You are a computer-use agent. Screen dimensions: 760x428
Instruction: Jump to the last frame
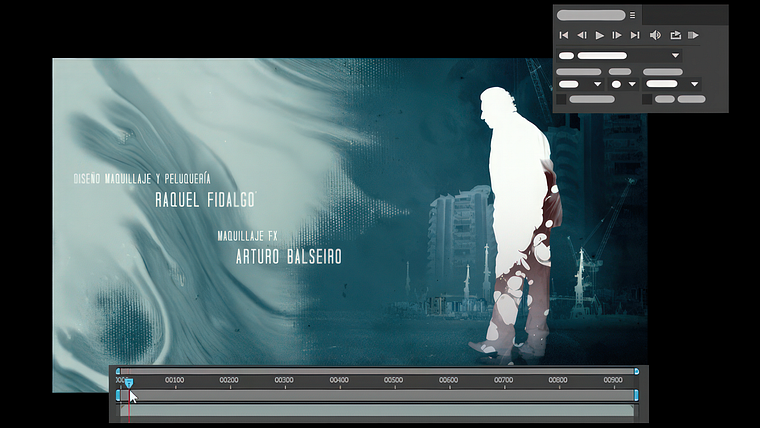click(x=635, y=35)
